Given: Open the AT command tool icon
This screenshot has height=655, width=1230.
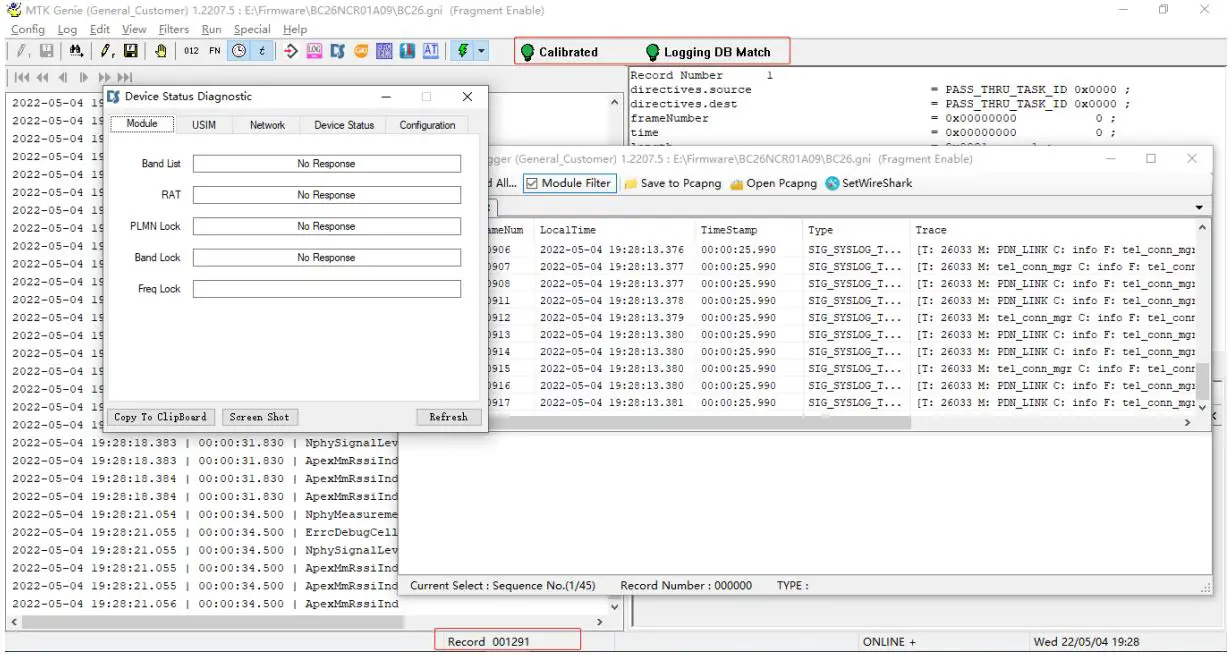Looking at the screenshot, I should [x=430, y=51].
